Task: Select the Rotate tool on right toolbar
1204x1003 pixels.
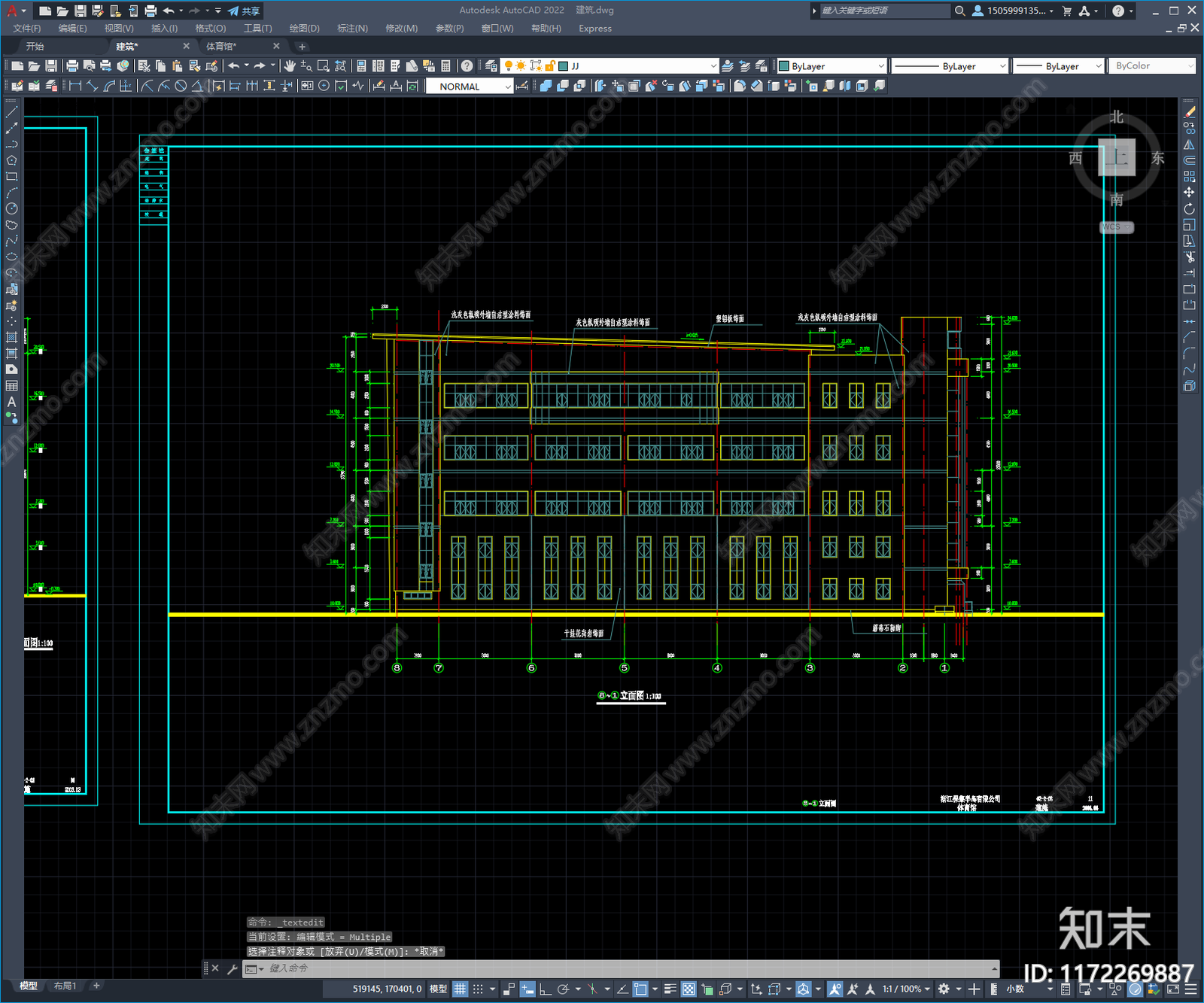Action: click(1189, 208)
